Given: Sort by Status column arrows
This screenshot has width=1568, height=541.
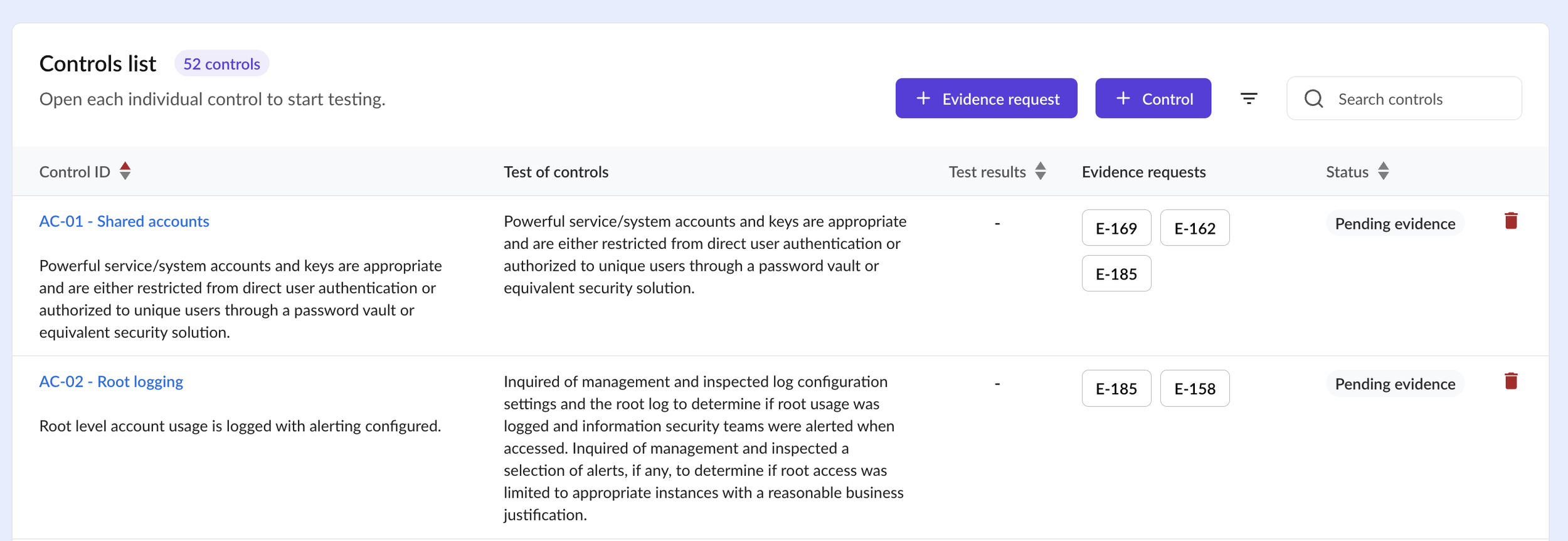Looking at the screenshot, I should pyautogui.click(x=1384, y=171).
